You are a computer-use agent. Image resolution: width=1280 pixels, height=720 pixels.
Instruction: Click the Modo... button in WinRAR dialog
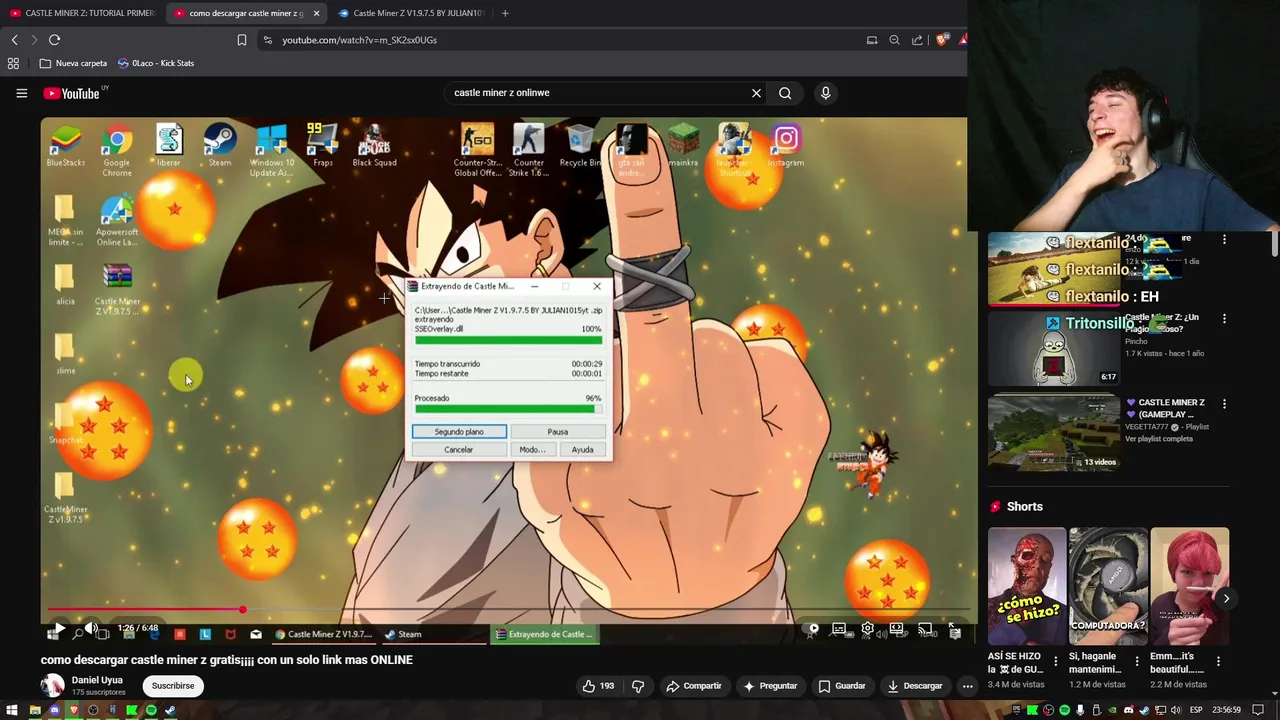coord(532,450)
